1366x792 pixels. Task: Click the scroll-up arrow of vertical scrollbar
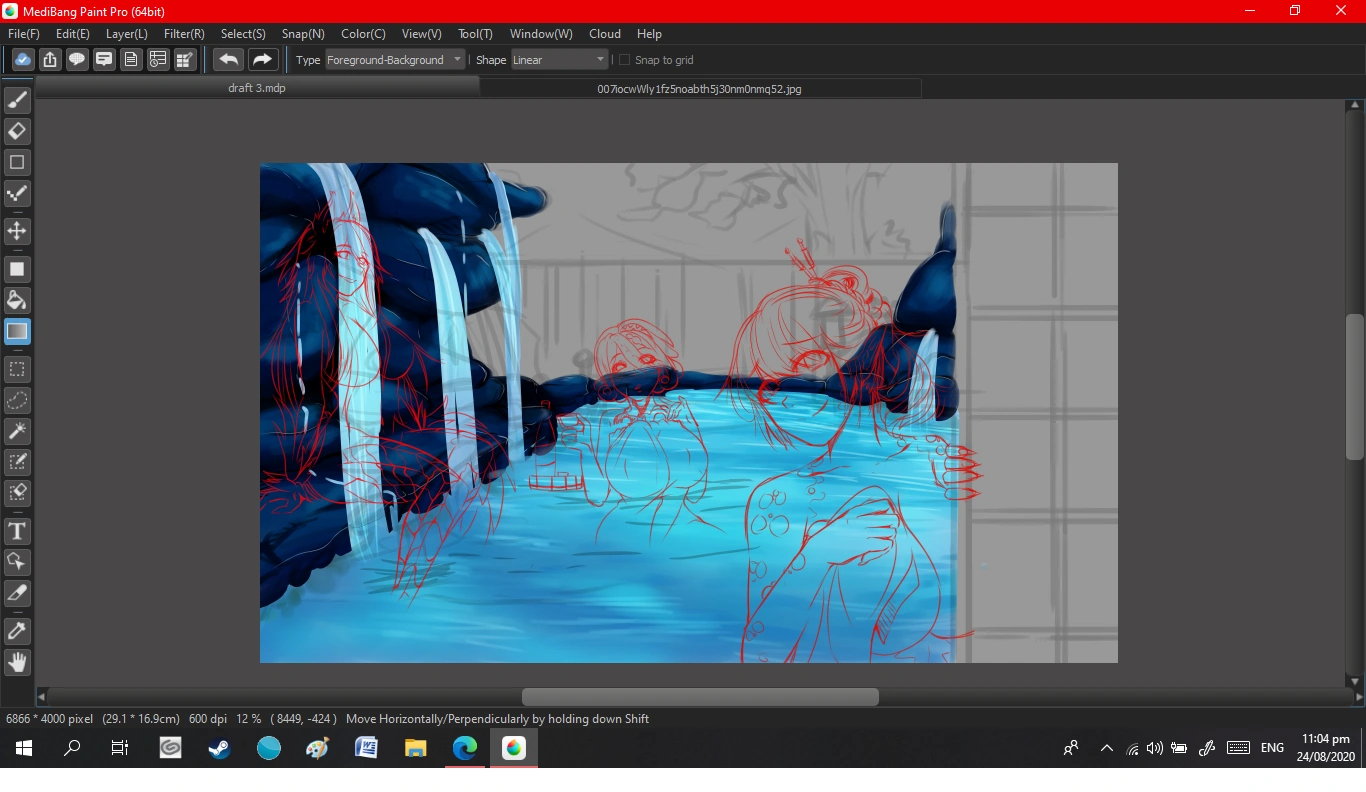(1355, 105)
